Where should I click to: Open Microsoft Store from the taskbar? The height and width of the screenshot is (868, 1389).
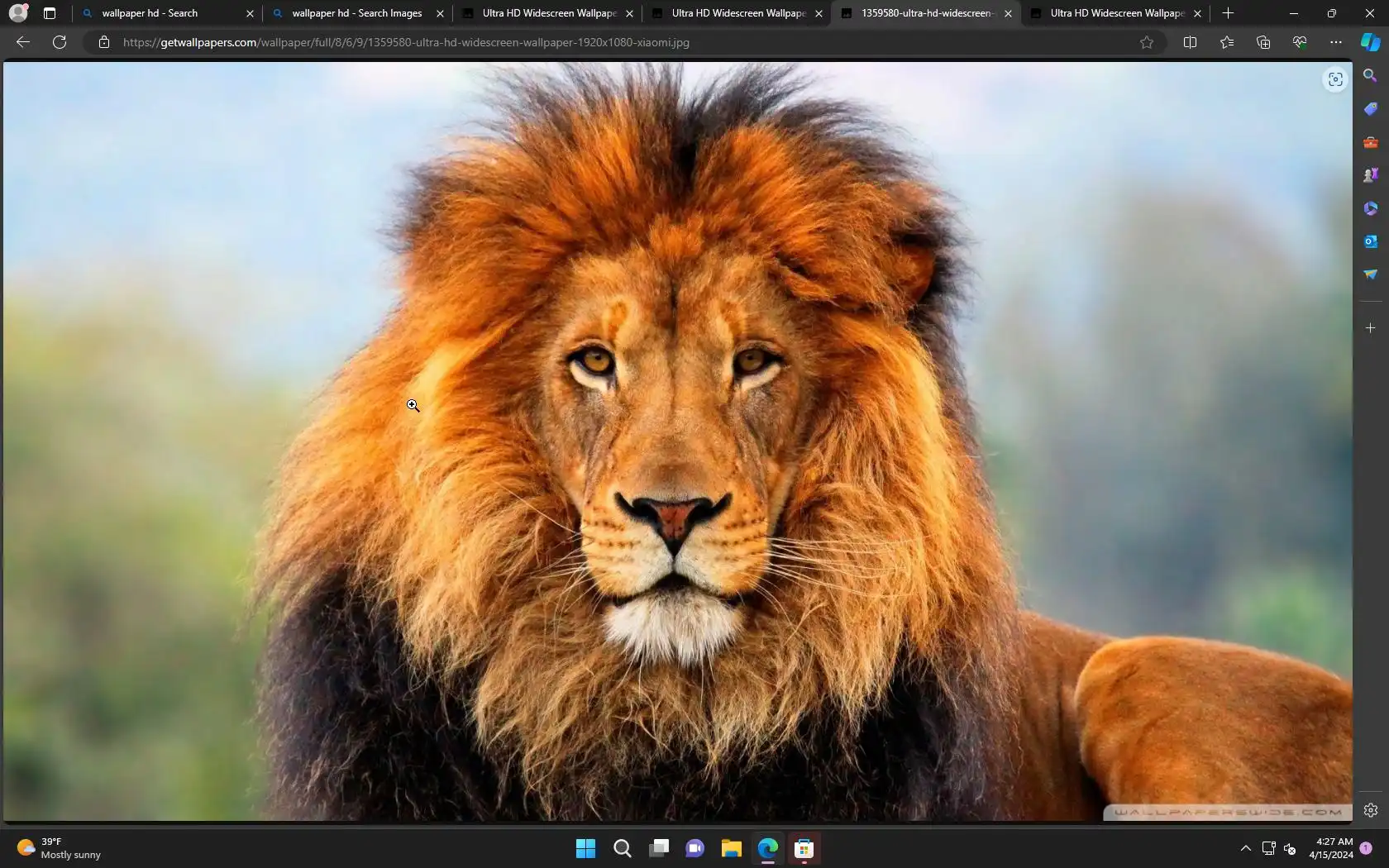coord(804,848)
